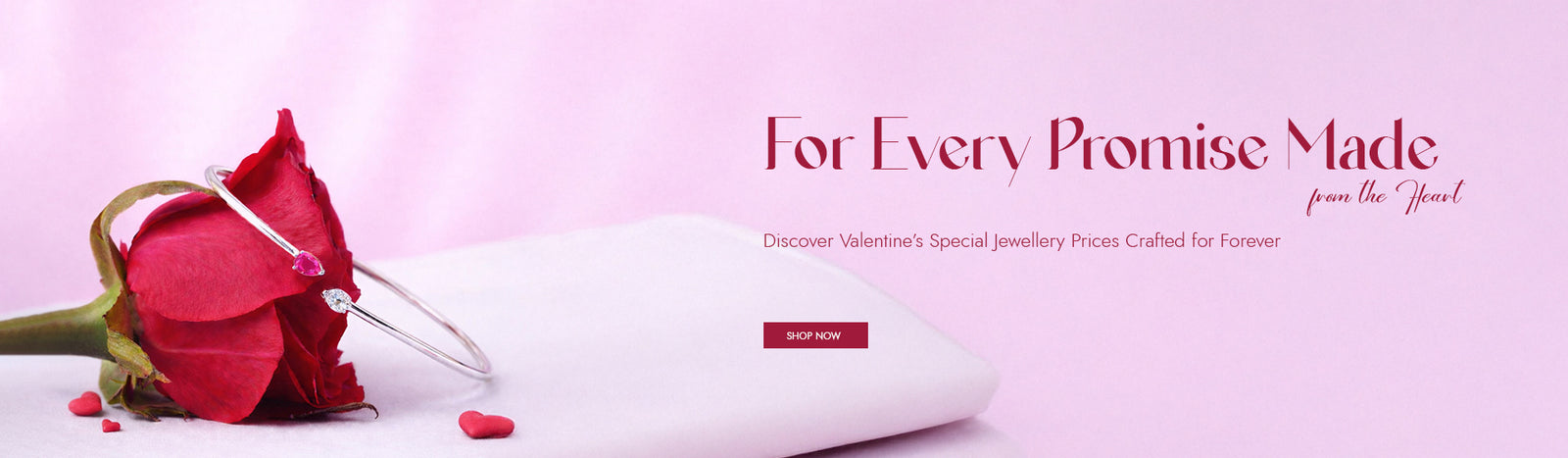This screenshot has height=458, width=1568.
Task: Click the Discover Valentine's Special Jewellery subtitle
Action: 1021,240
